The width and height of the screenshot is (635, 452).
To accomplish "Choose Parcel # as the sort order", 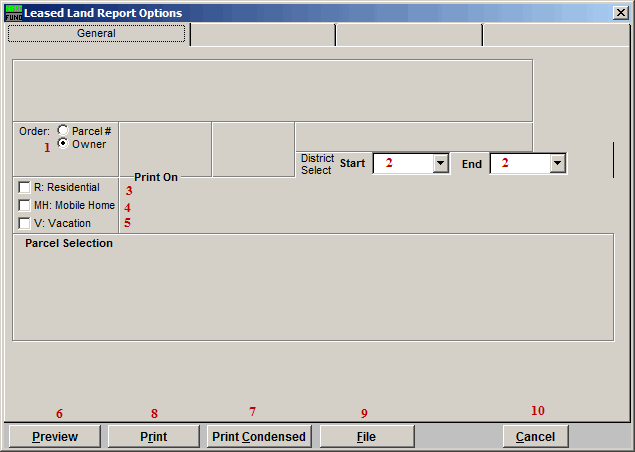I will 64,130.
